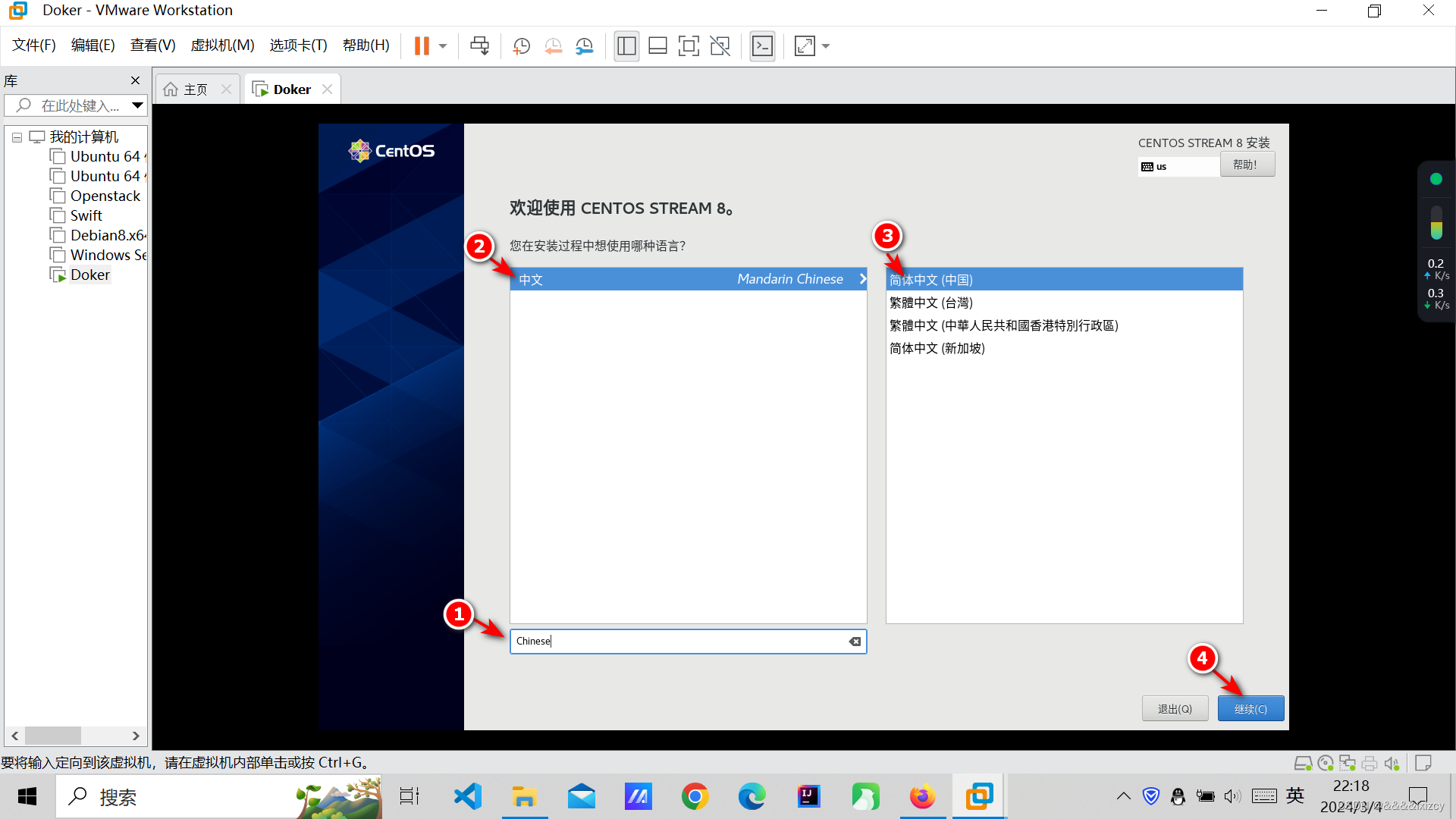Viewport: 1456px width, 819px height.
Task: Click the pause virtual machine icon
Action: coord(422,46)
